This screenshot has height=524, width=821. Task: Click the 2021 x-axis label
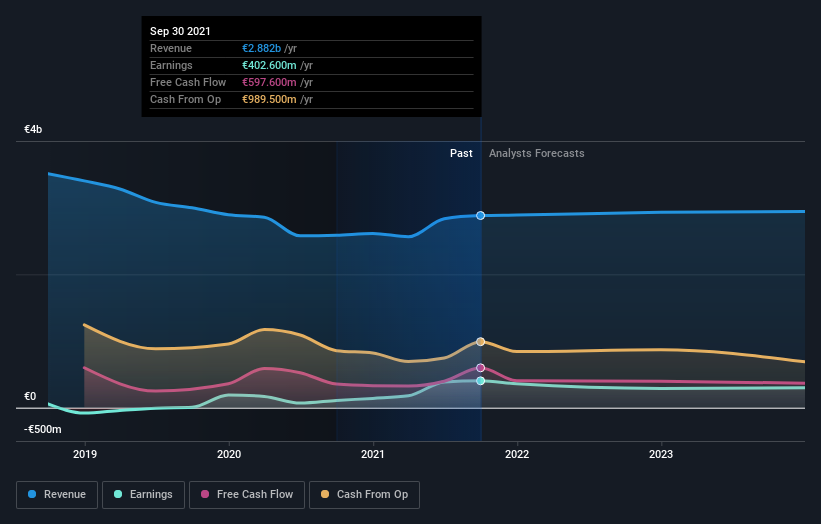point(373,454)
